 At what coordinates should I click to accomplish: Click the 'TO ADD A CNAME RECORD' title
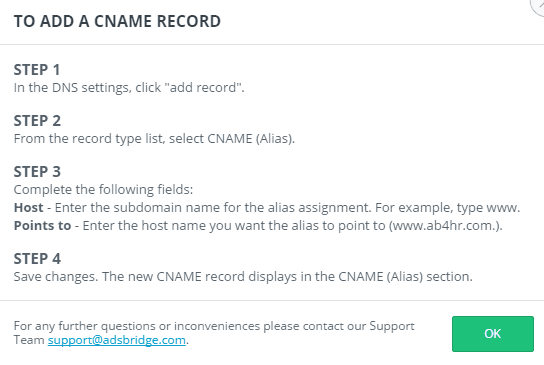click(117, 21)
